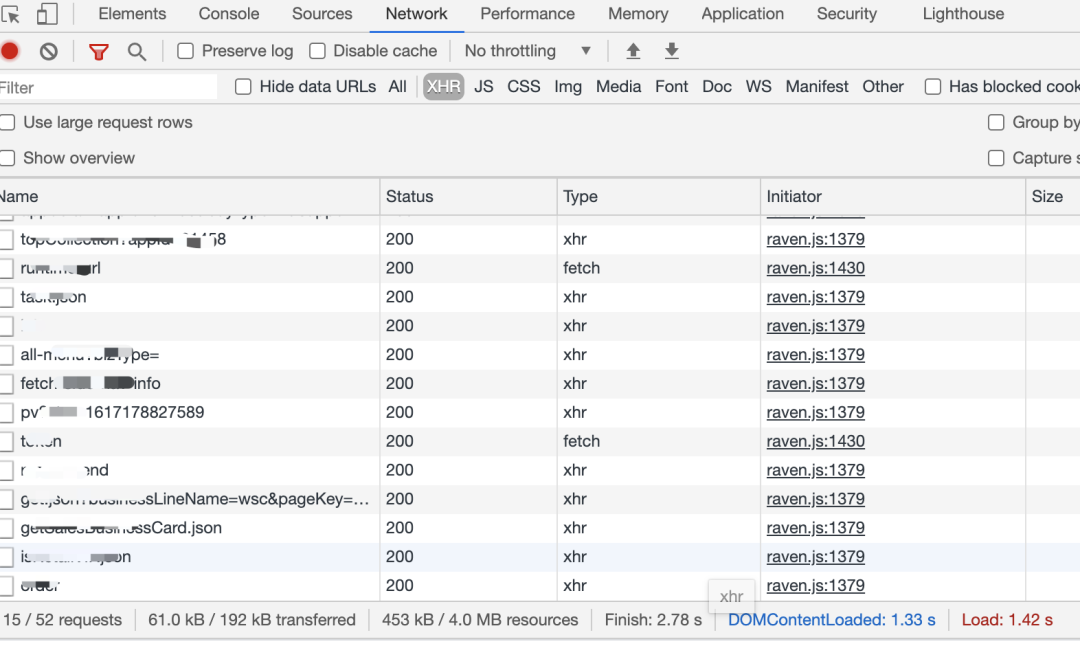Image resolution: width=1080 pixels, height=646 pixels.
Task: Open the Security tab
Action: pyautogui.click(x=847, y=14)
